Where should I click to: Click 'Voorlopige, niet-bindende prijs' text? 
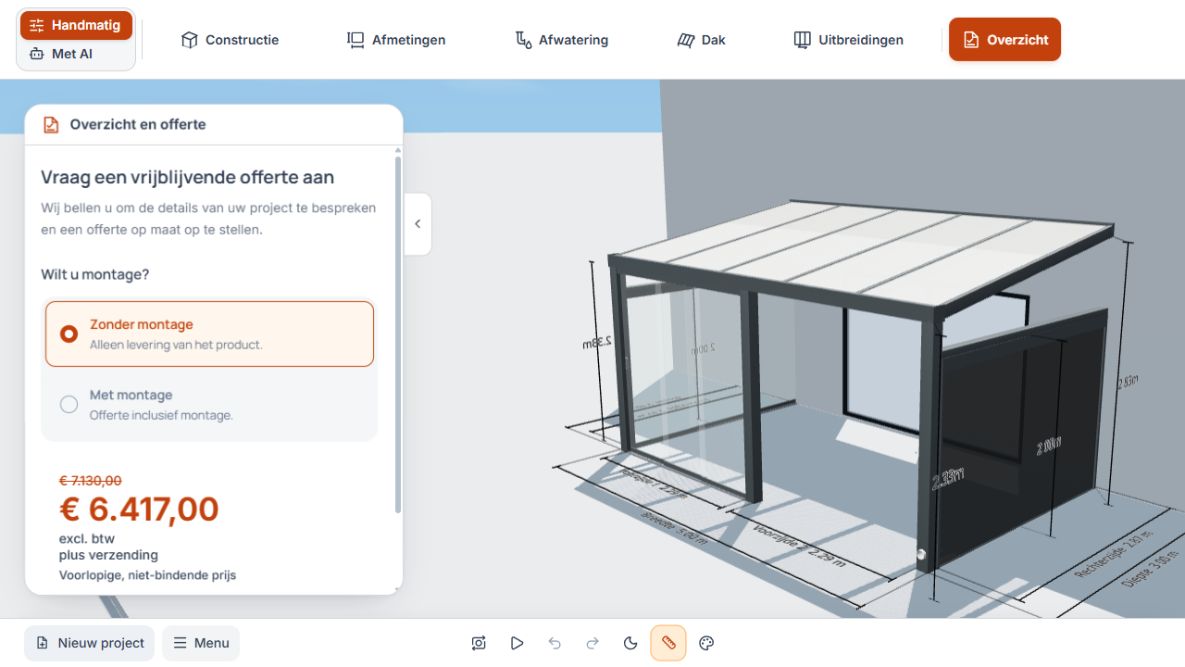tap(147, 575)
